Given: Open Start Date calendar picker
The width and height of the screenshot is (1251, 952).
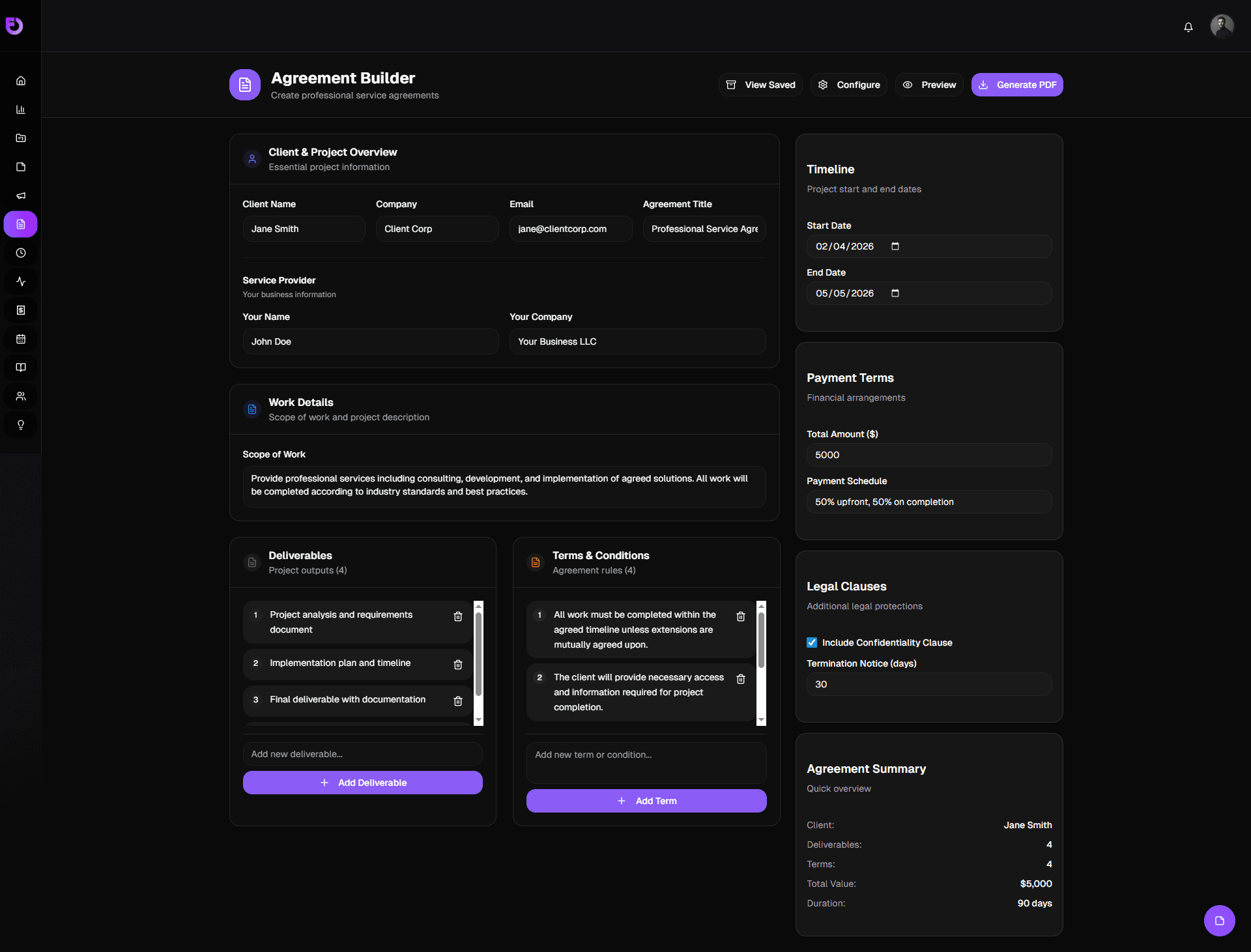Looking at the screenshot, I should (895, 246).
